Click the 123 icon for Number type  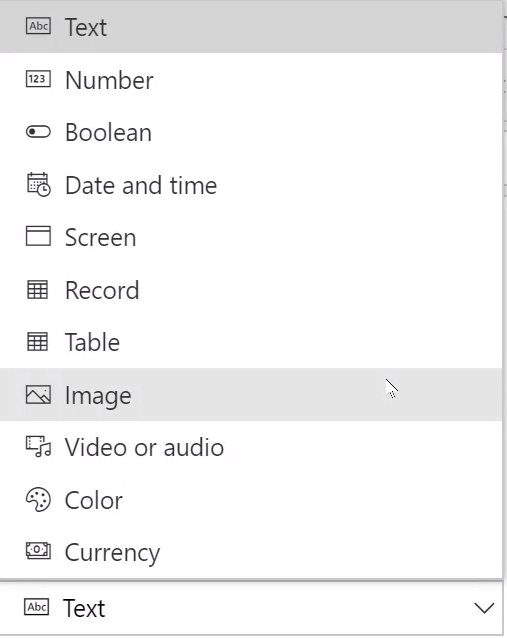[38, 79]
